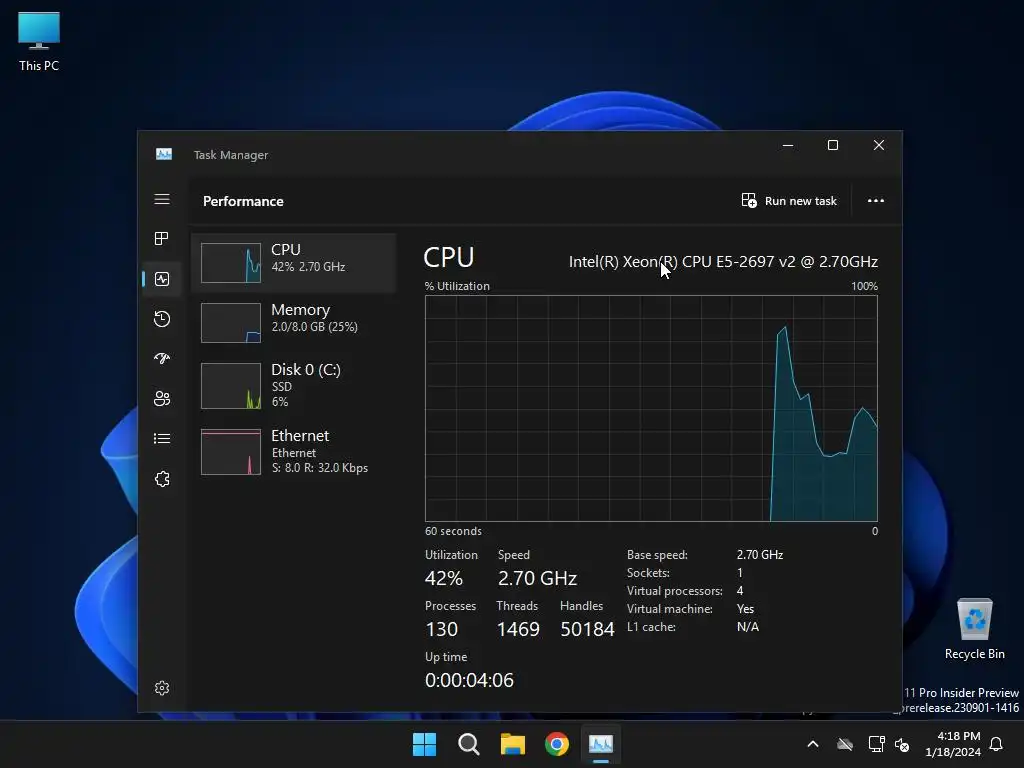
Task: Open This PC desktop icon
Action: click(x=39, y=42)
